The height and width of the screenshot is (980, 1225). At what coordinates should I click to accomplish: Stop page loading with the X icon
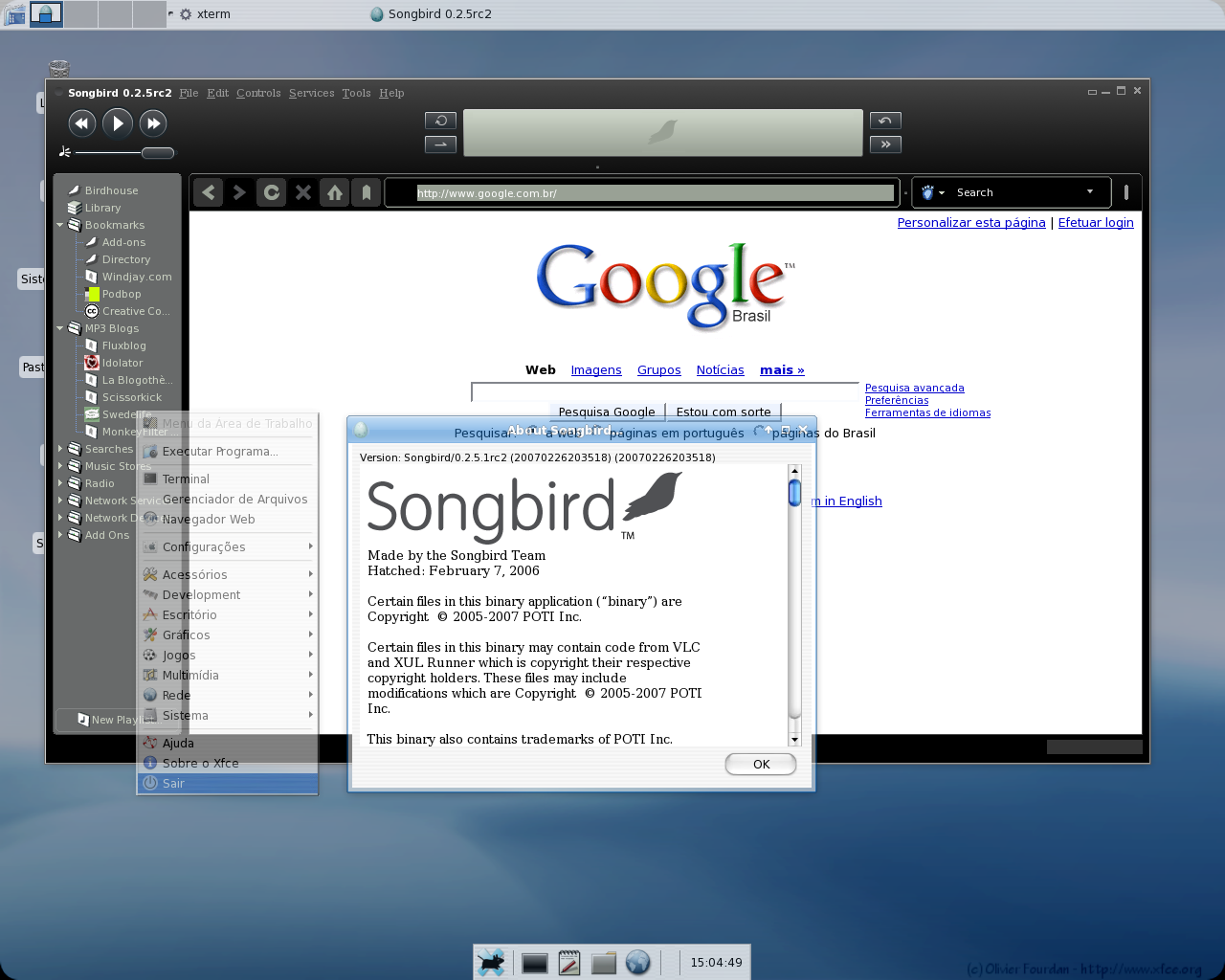pyautogui.click(x=303, y=192)
